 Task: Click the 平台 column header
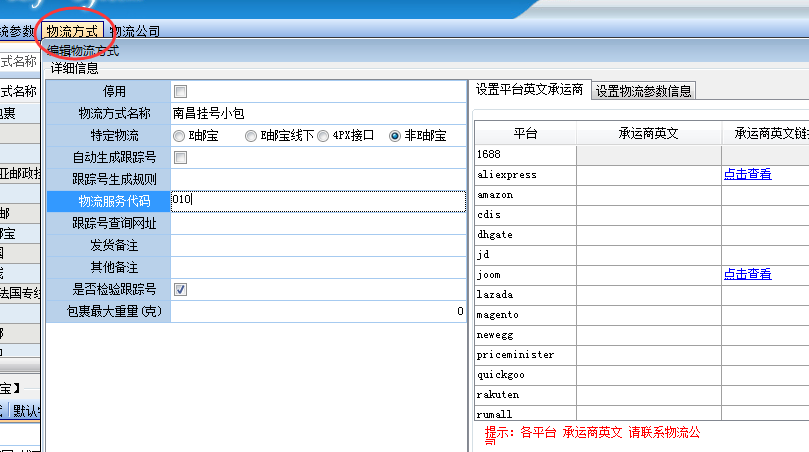(x=525, y=134)
